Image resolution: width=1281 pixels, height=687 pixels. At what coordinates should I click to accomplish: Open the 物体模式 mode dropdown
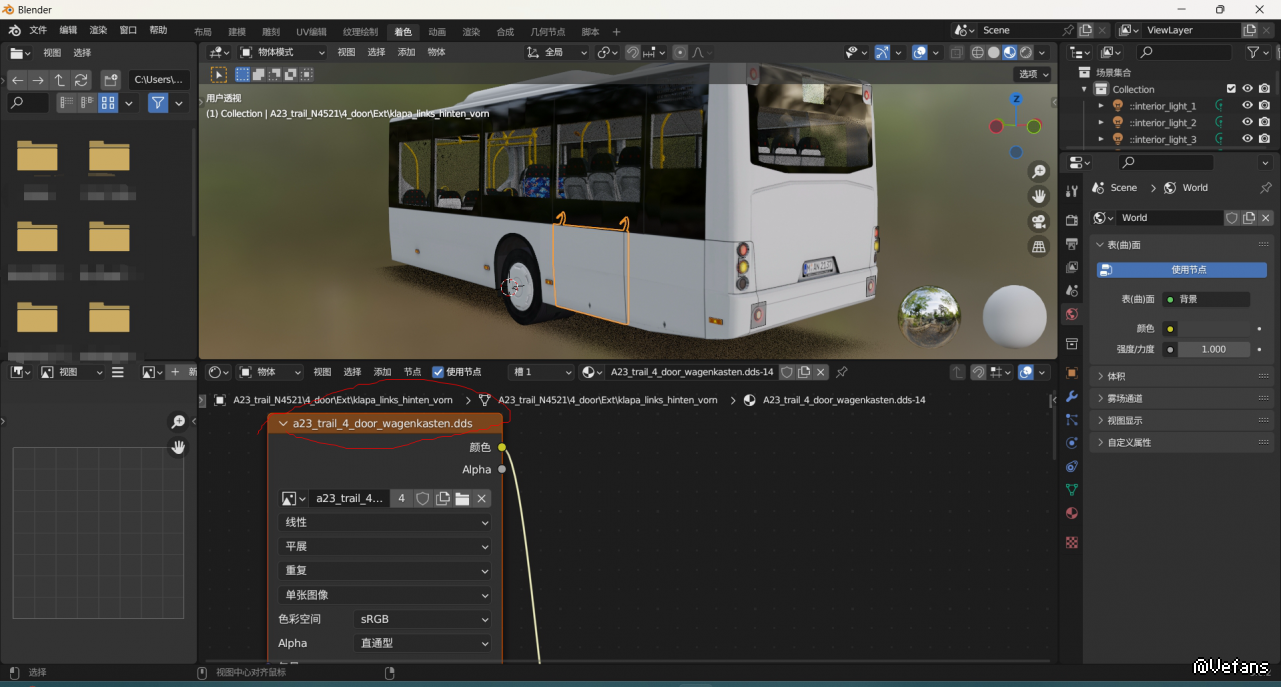(283, 52)
